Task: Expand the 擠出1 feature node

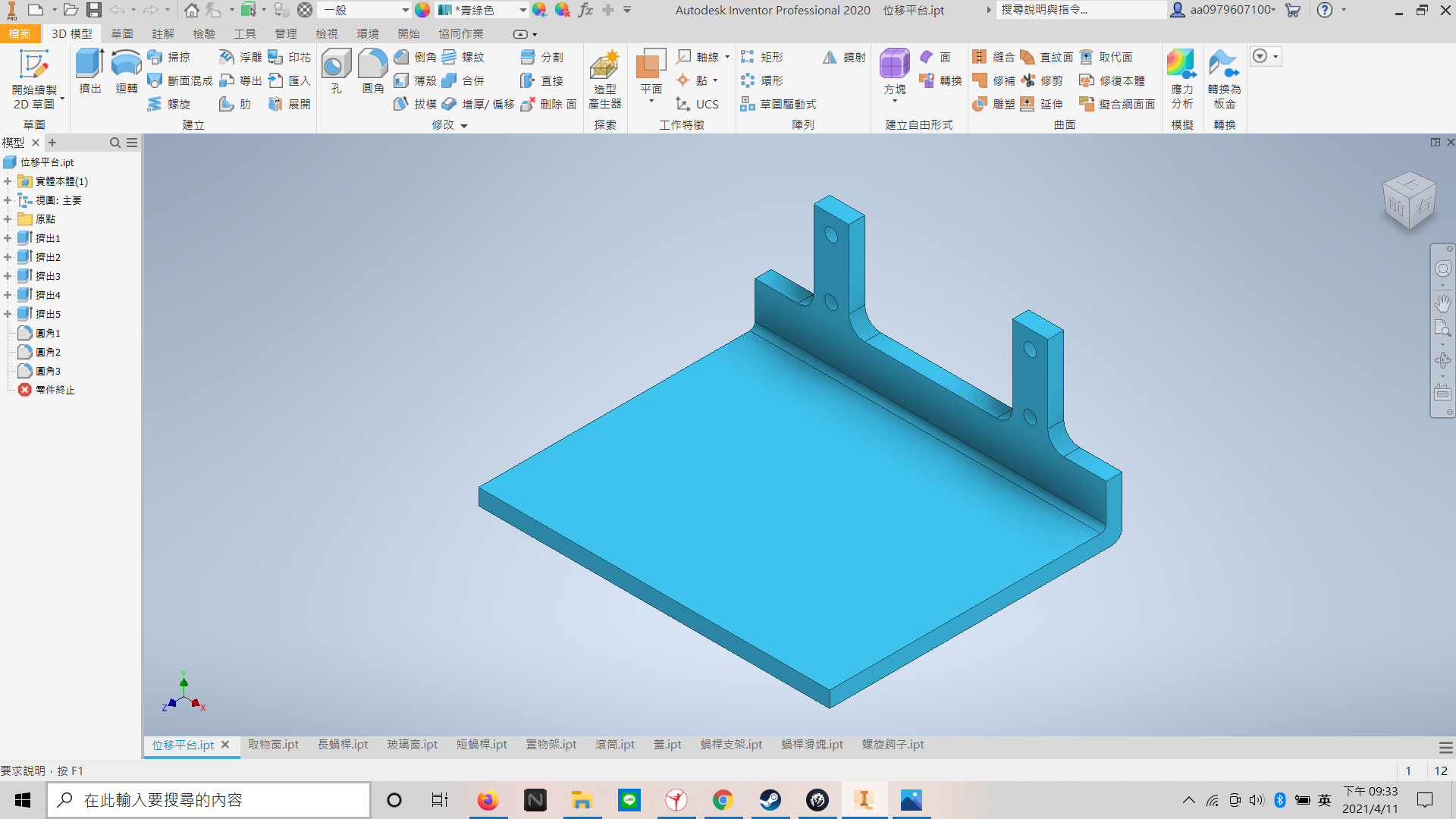Action: (8, 238)
